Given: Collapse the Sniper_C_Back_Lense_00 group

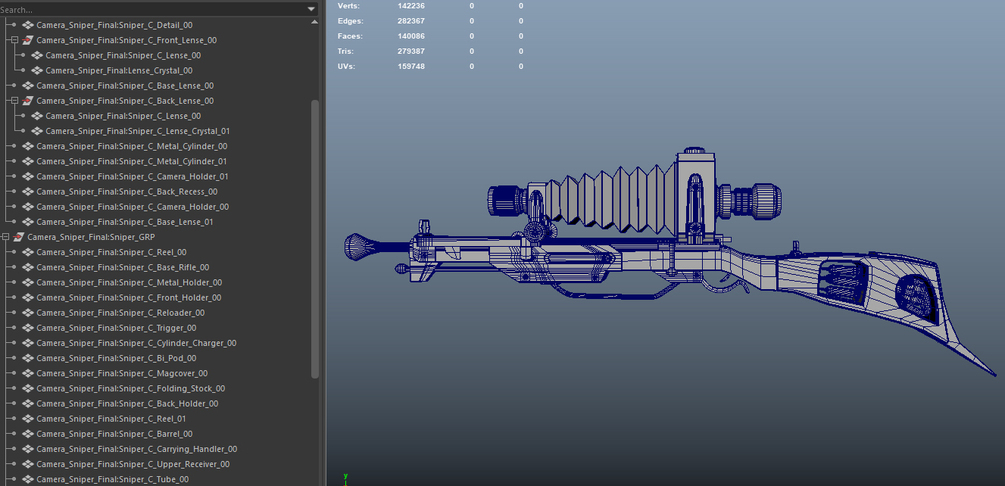Looking at the screenshot, I should pyautogui.click(x=14, y=101).
